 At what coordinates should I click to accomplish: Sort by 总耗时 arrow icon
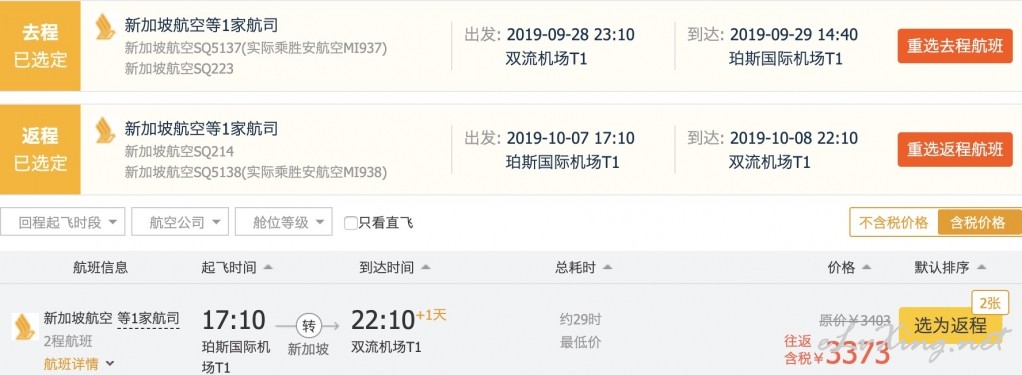607,267
